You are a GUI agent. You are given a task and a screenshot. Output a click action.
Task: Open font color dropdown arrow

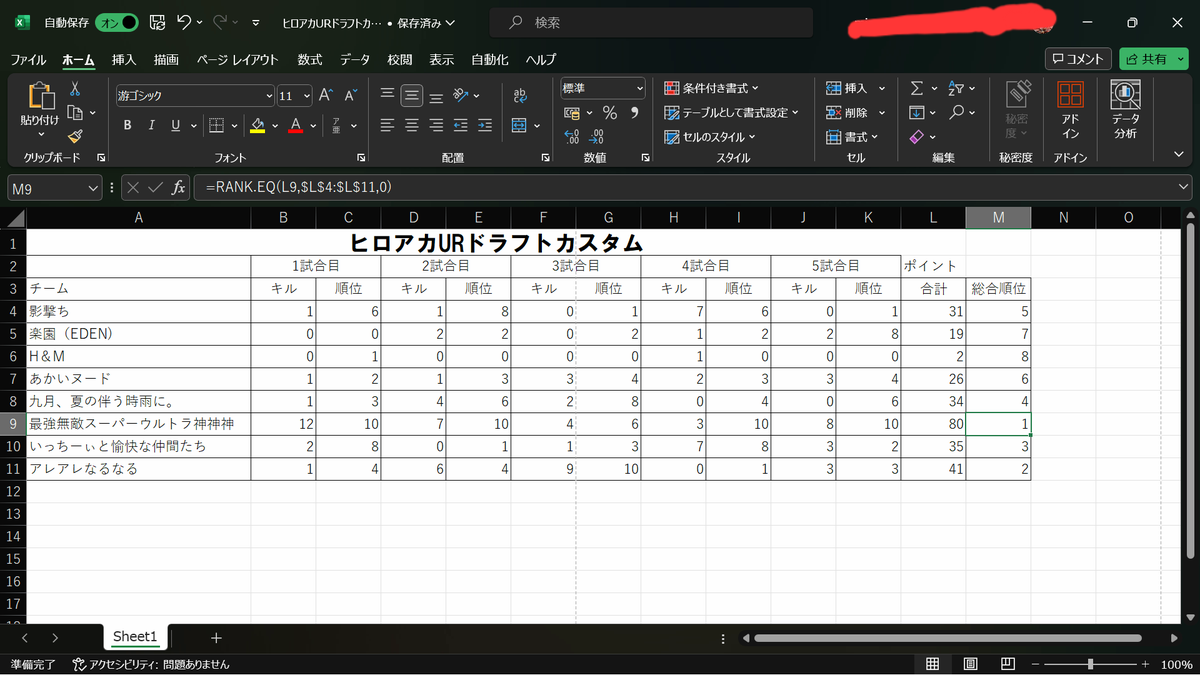pos(313,125)
